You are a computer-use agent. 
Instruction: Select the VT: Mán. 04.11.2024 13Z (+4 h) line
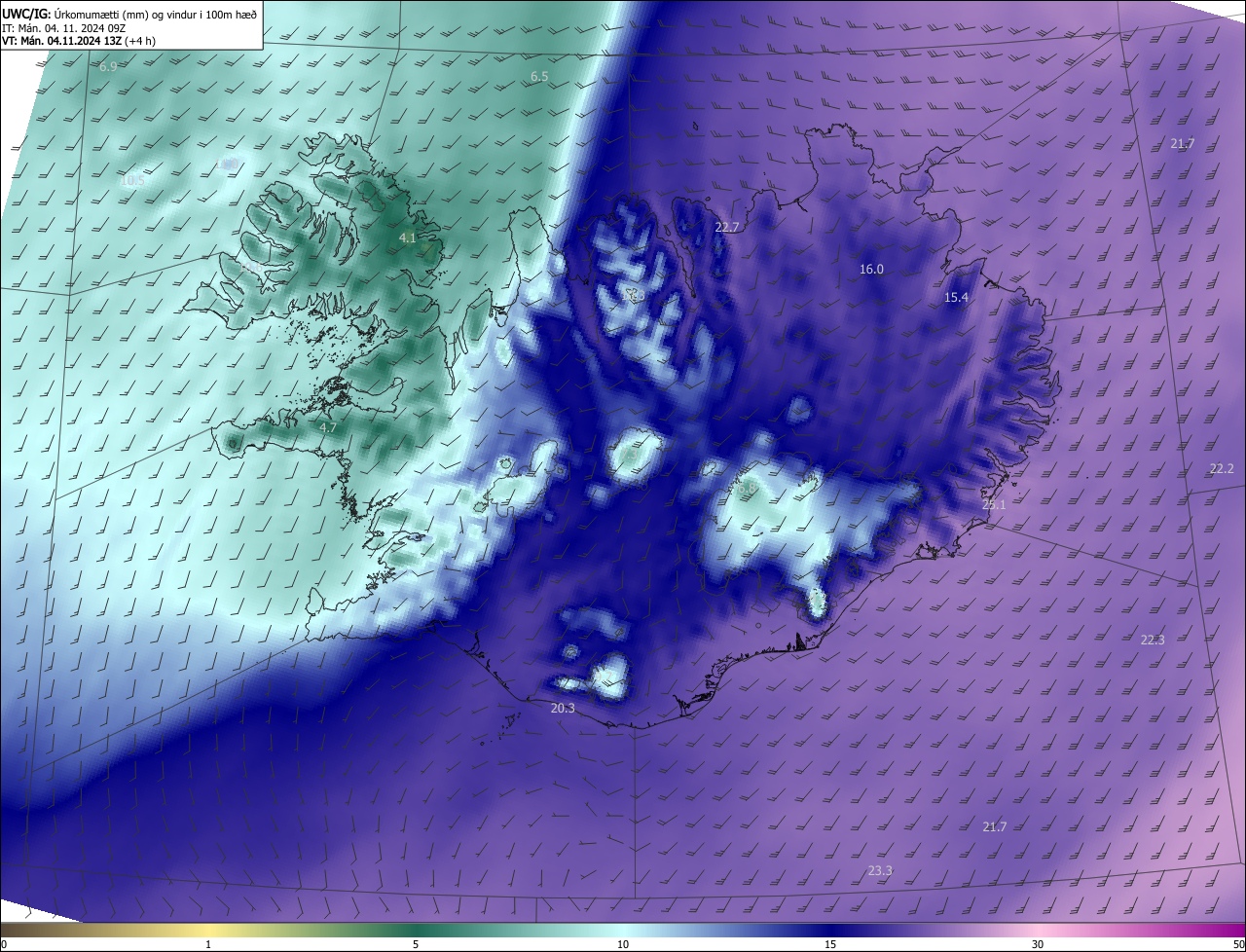pyautogui.click(x=79, y=41)
